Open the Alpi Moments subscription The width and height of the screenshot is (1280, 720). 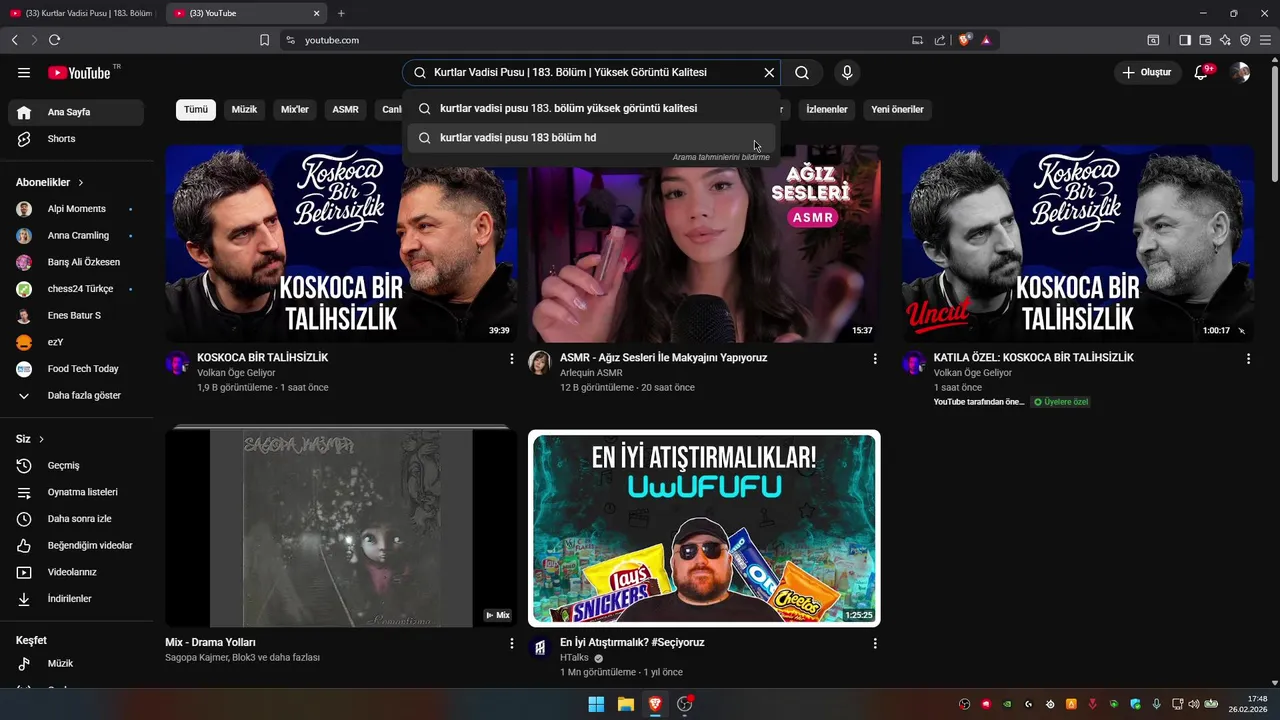pos(76,209)
